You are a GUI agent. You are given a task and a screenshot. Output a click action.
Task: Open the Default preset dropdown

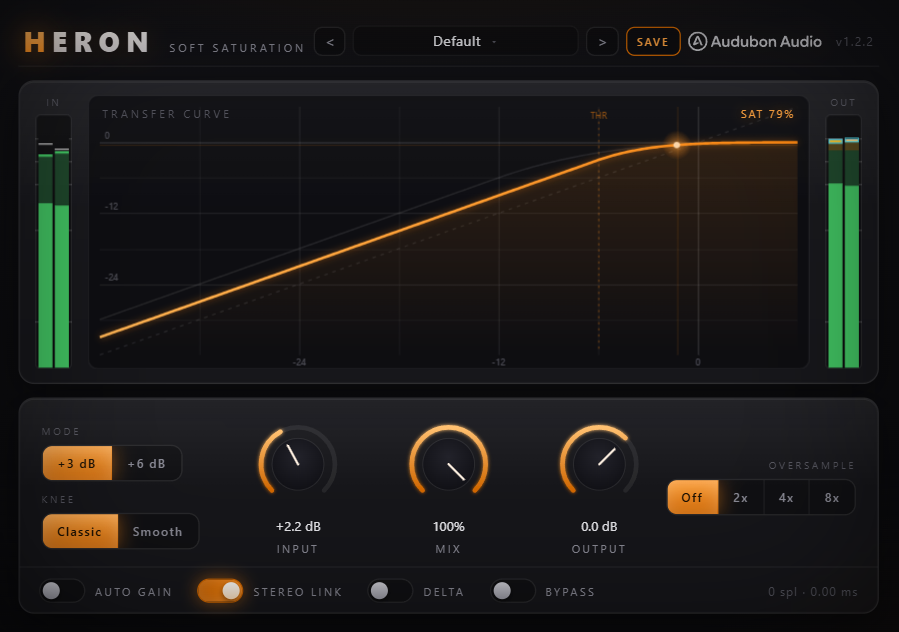coord(465,41)
